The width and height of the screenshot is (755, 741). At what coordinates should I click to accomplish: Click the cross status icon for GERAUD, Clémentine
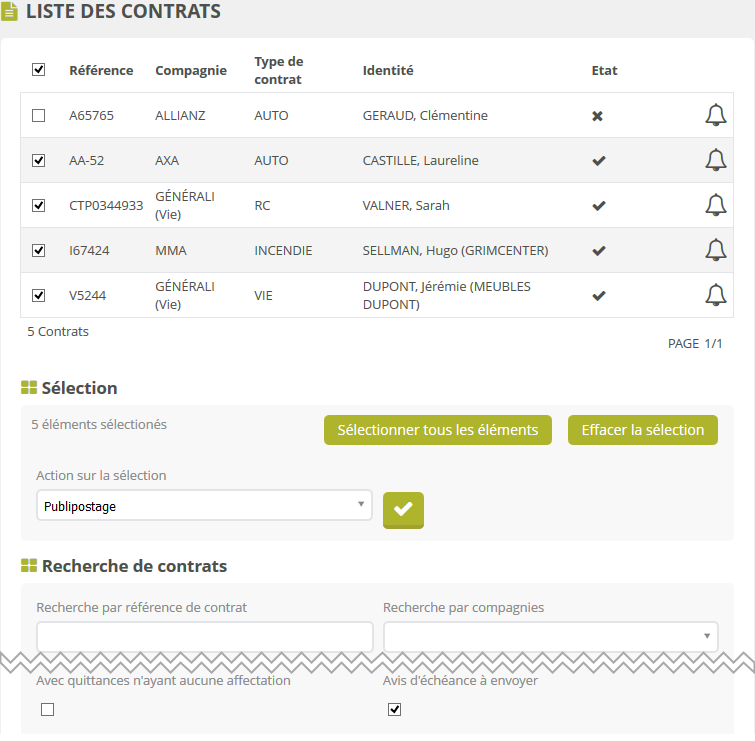pyautogui.click(x=598, y=116)
